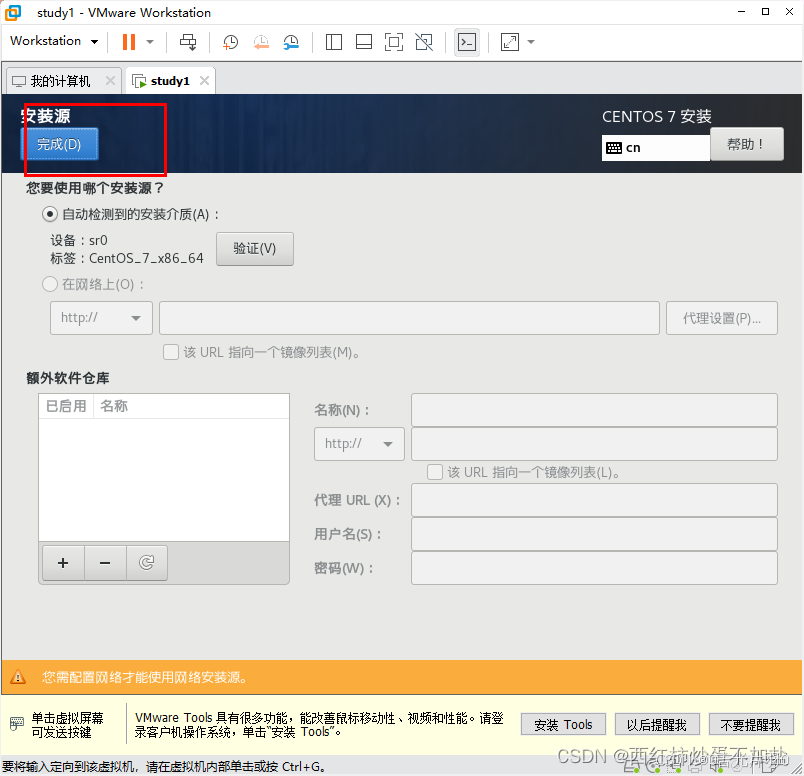The image size is (804, 776).
Task: Click the 安装 Tools button
Action: pos(563,724)
